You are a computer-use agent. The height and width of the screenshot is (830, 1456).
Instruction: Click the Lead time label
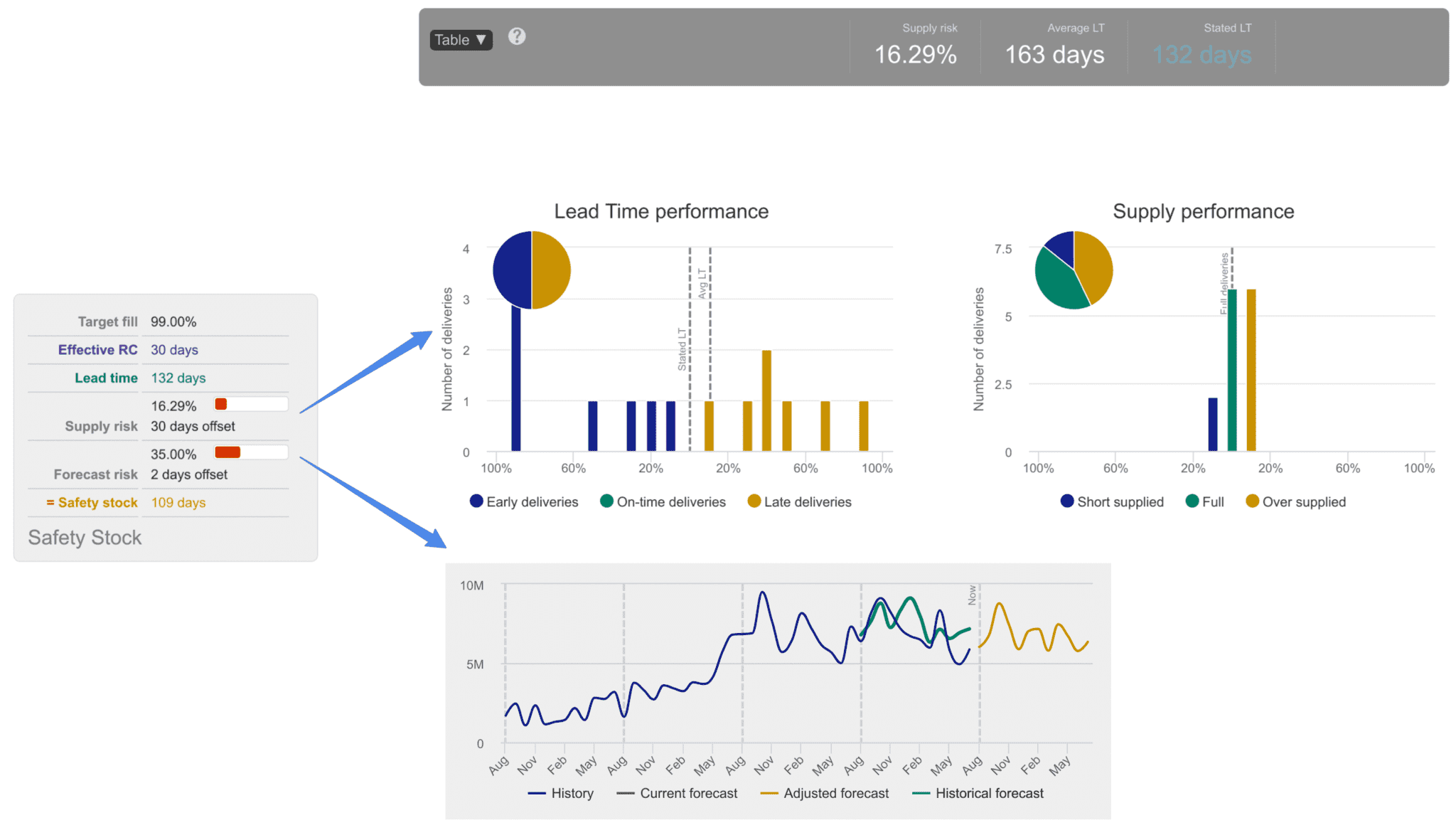[106, 378]
